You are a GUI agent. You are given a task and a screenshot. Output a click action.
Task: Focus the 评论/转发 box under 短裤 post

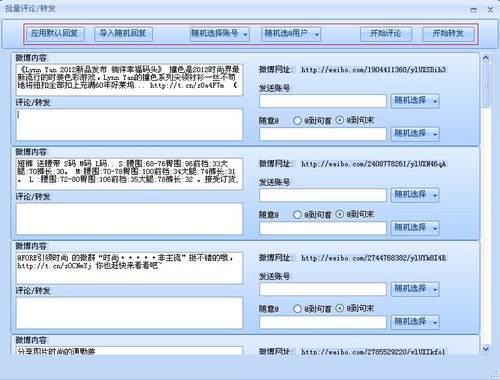click(129, 219)
